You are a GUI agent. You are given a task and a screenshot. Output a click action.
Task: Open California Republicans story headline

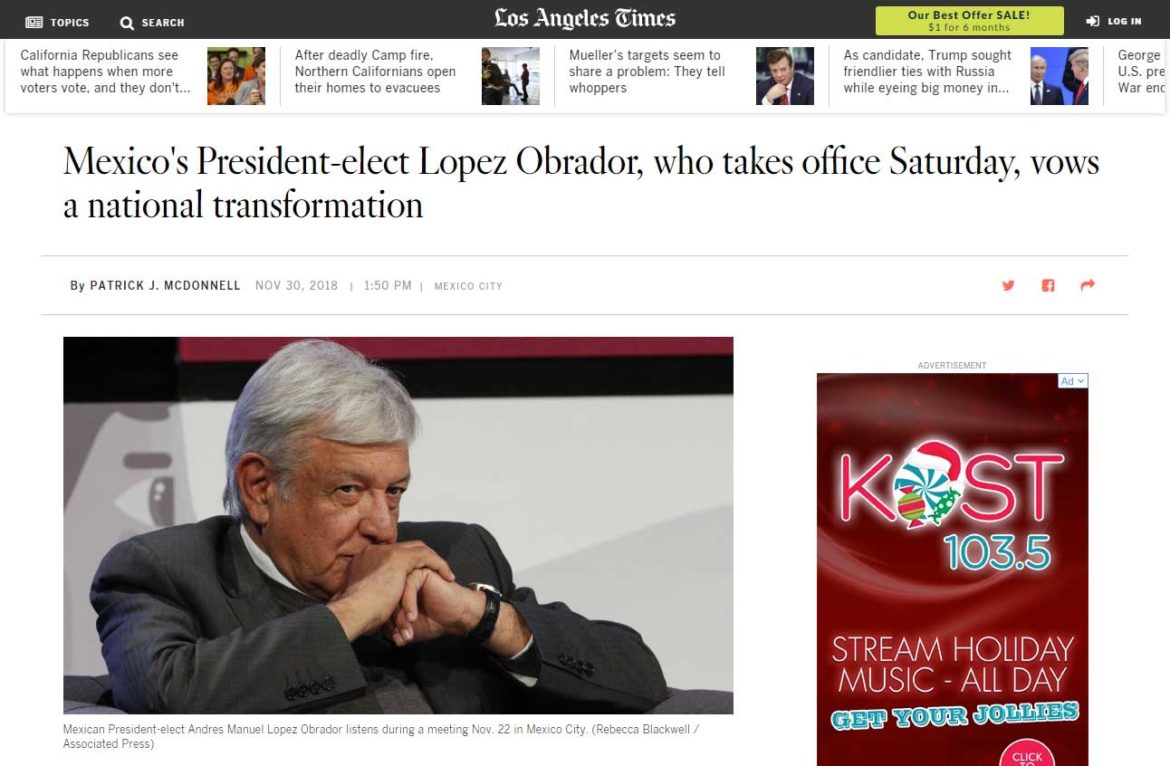coord(105,72)
